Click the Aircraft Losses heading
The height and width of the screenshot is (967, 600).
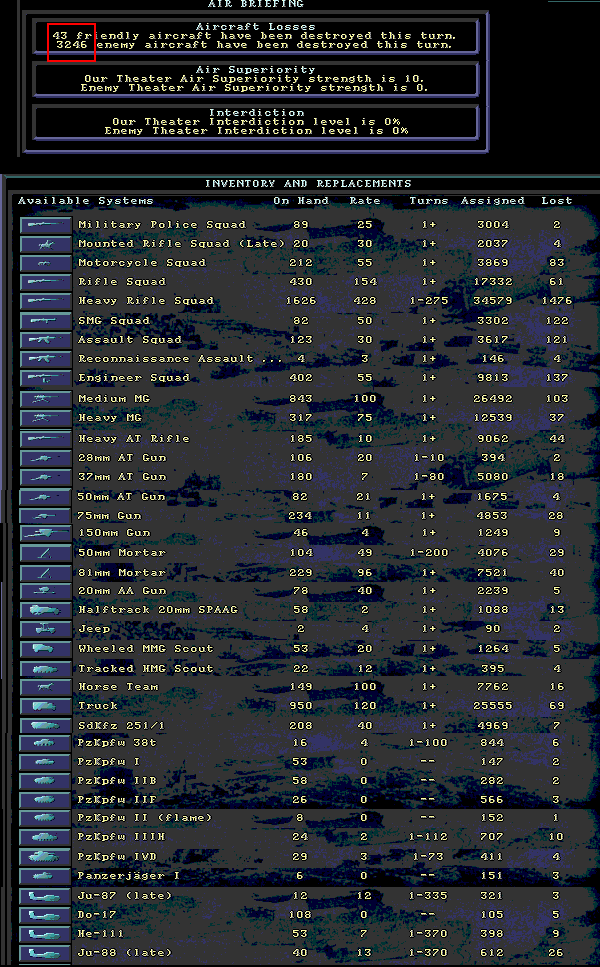[x=256, y=27]
